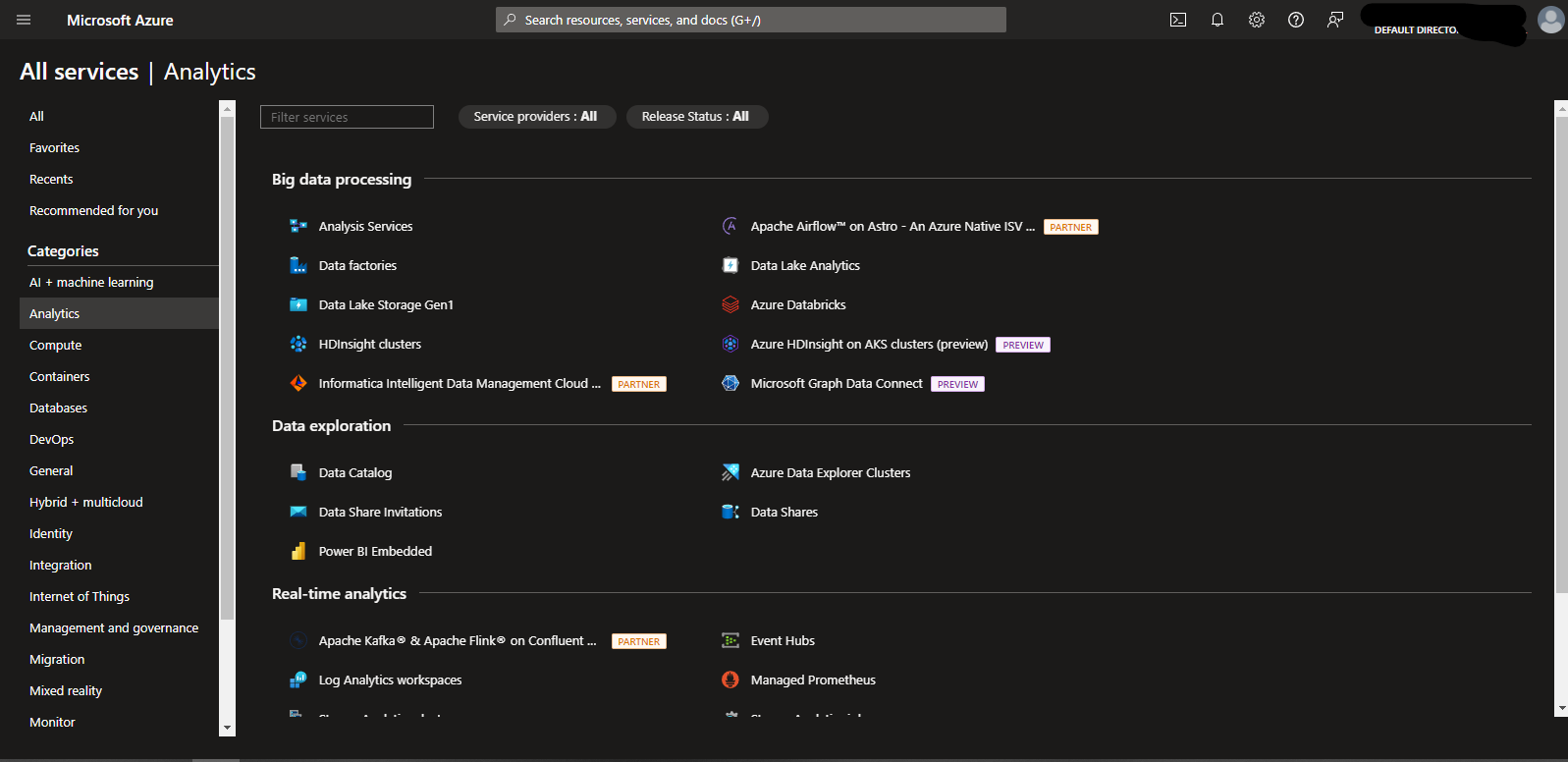Launch Cloud Shell from the top bar
The width and height of the screenshot is (1568, 762).
1178,20
